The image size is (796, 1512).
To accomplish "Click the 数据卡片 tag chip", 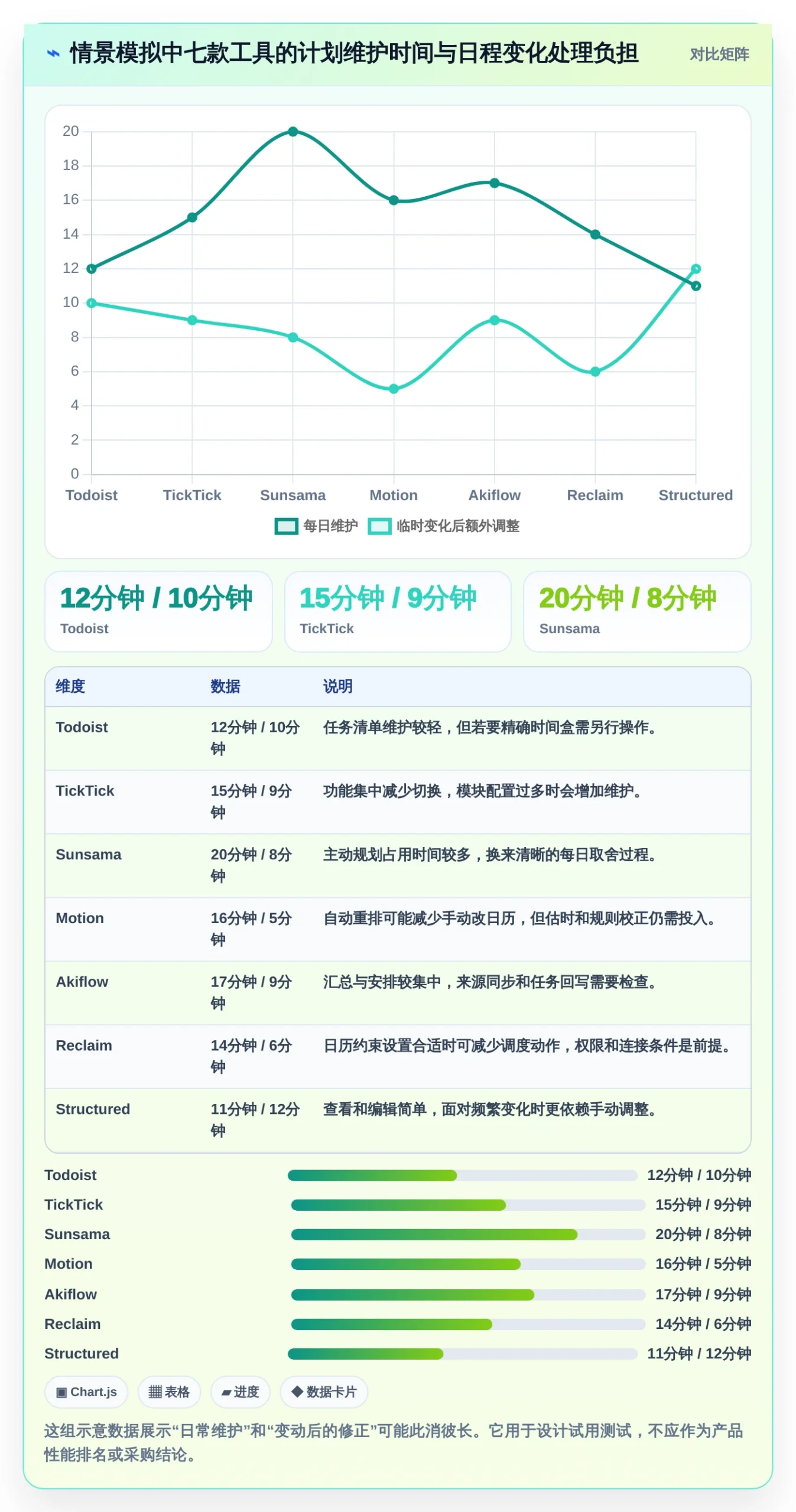I will pos(324,1392).
